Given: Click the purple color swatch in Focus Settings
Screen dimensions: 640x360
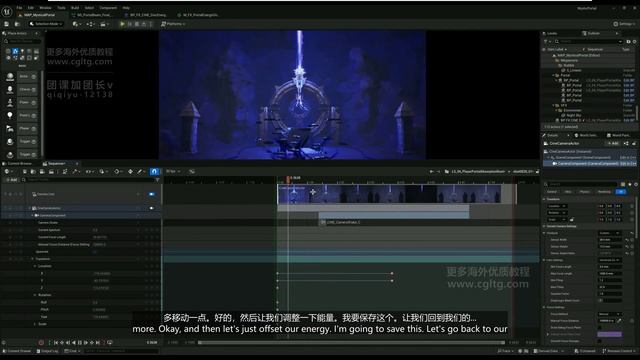Looking at the screenshot, I should [609, 334].
